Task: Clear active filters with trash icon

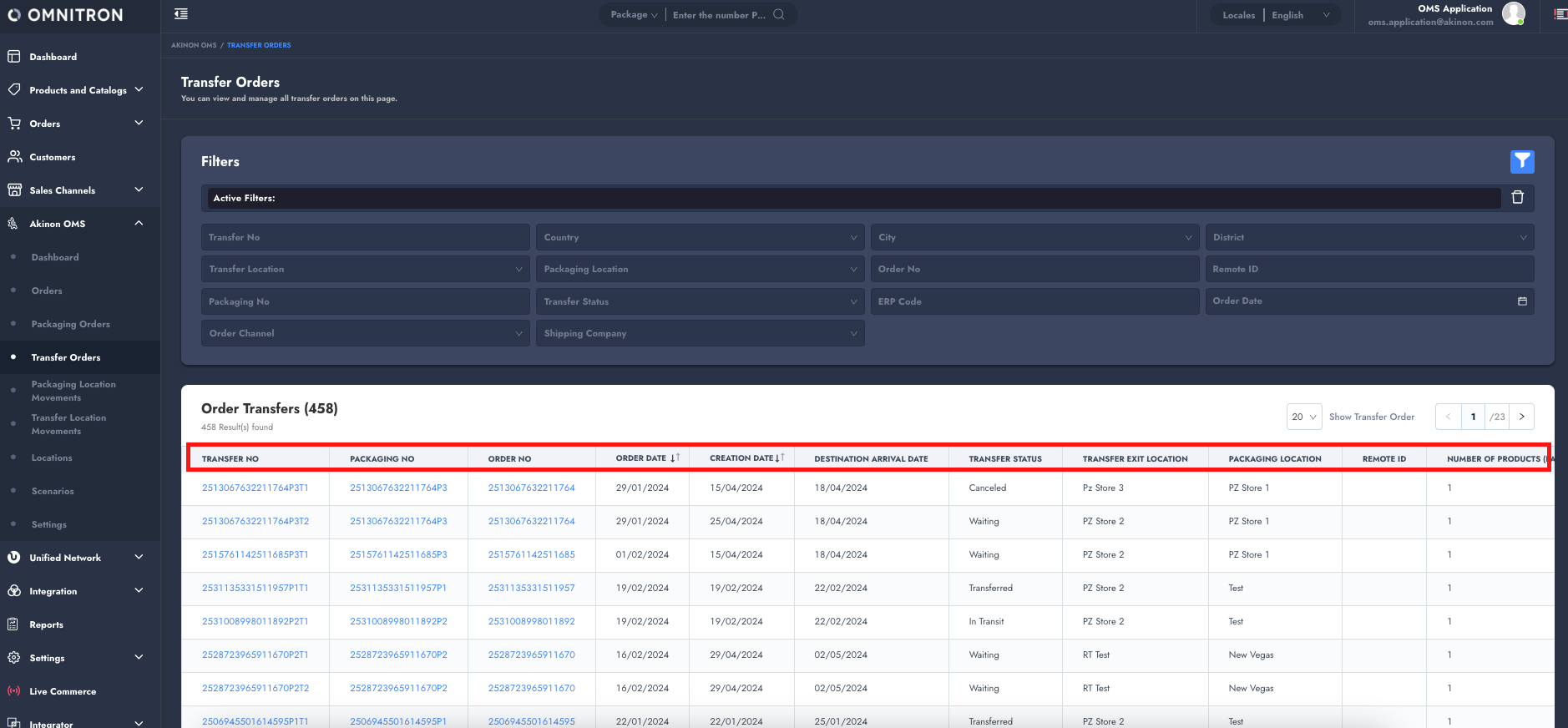Action: tap(1517, 198)
